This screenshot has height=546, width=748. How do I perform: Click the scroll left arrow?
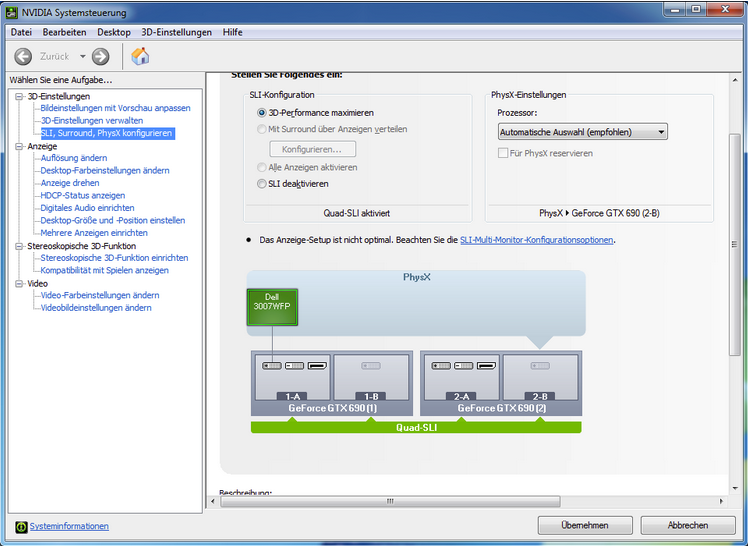(x=213, y=501)
